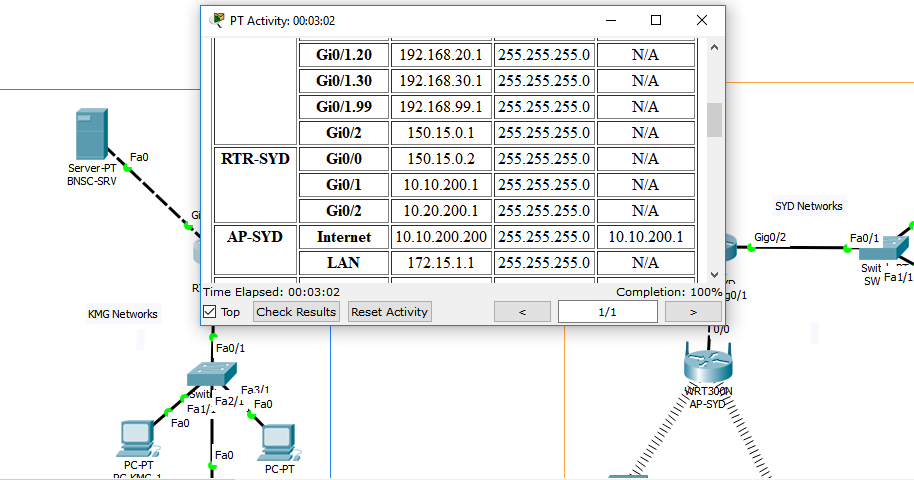Click the scrollbar up arrow

tap(715, 47)
